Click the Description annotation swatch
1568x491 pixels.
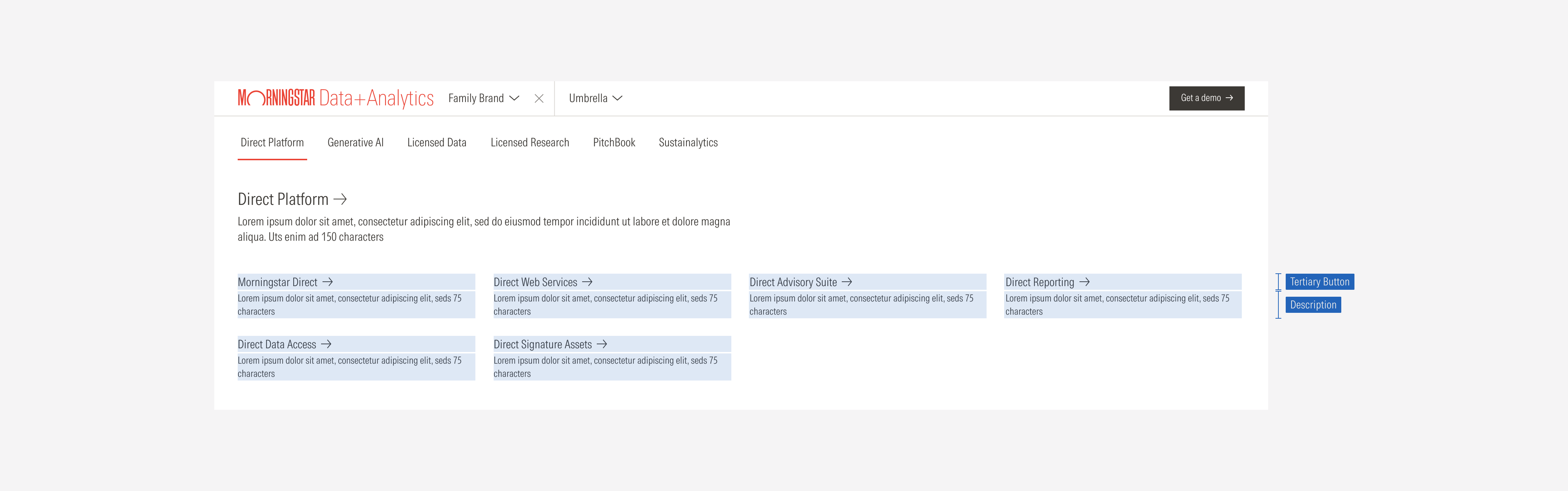coord(1313,305)
